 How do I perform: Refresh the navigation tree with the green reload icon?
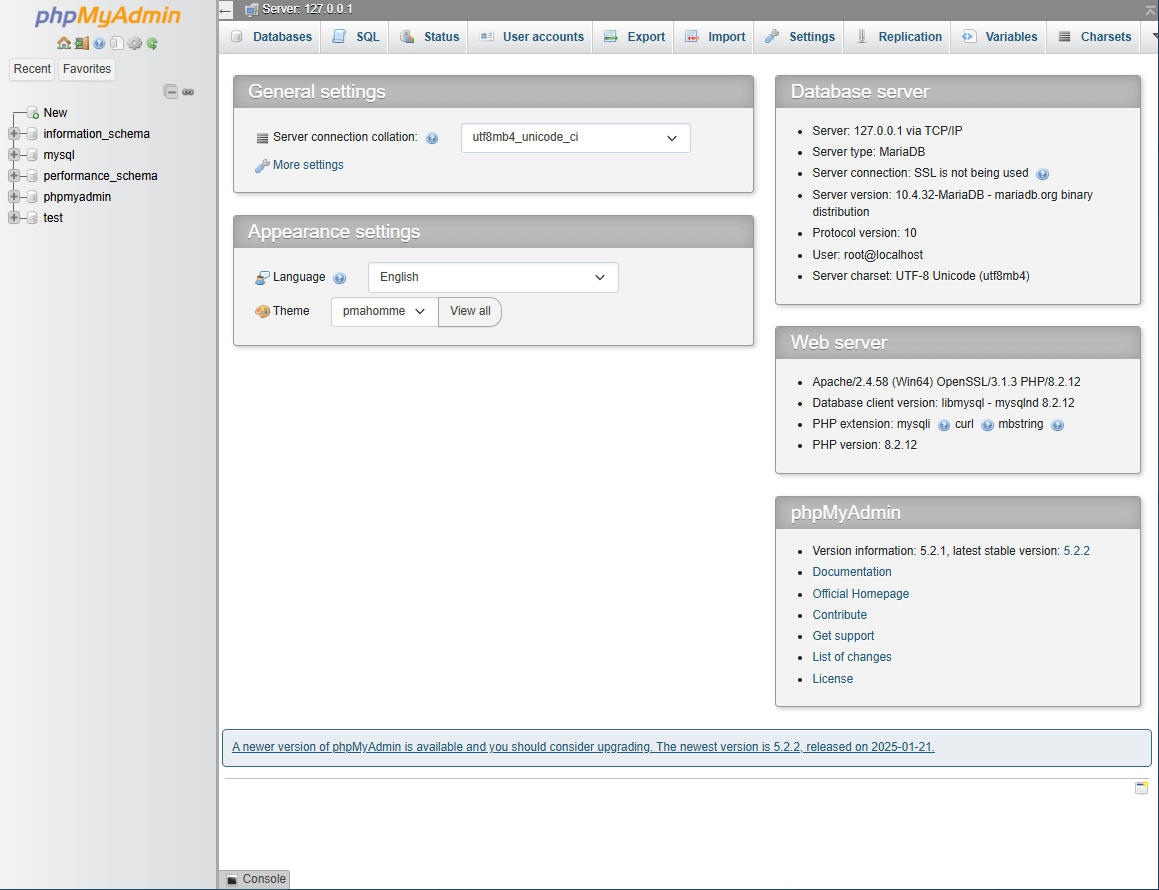tap(151, 44)
